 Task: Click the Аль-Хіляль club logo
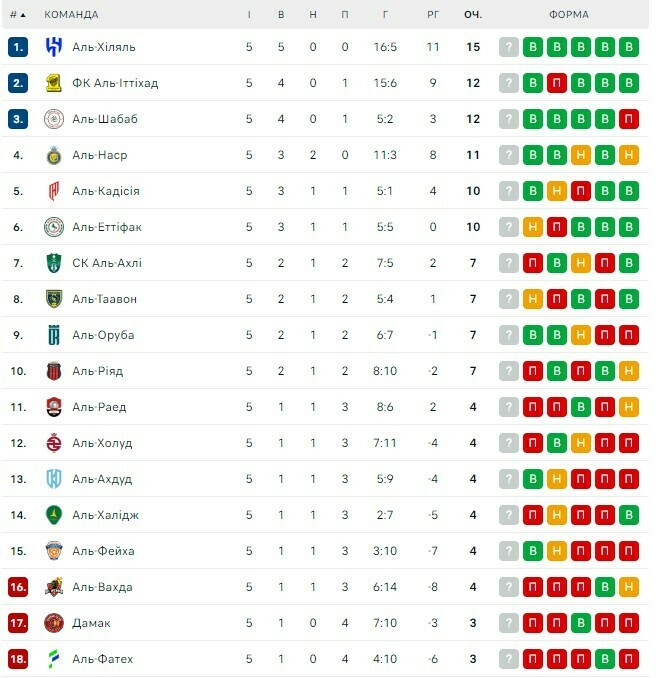click(54, 47)
